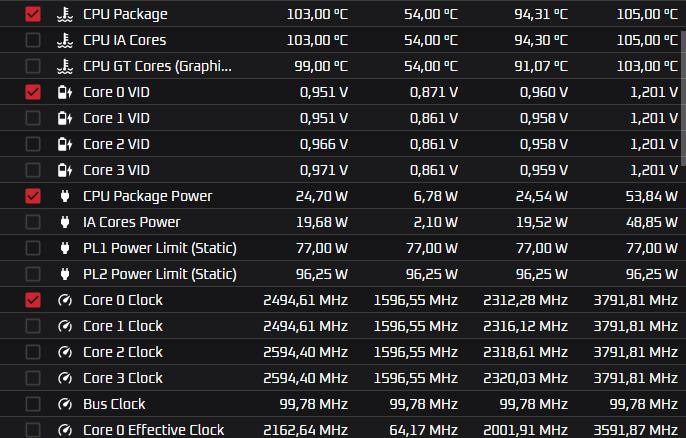
Task: Uncheck the Core 0 VID checkbox
Action: coord(33,92)
